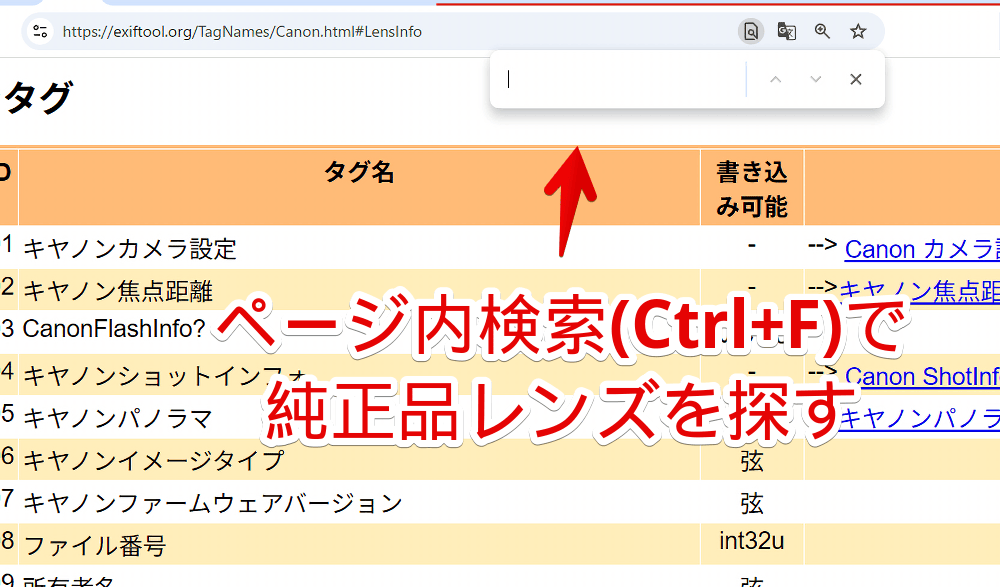
Task: Open site settings via tune icon before URL
Action: click(x=40, y=31)
